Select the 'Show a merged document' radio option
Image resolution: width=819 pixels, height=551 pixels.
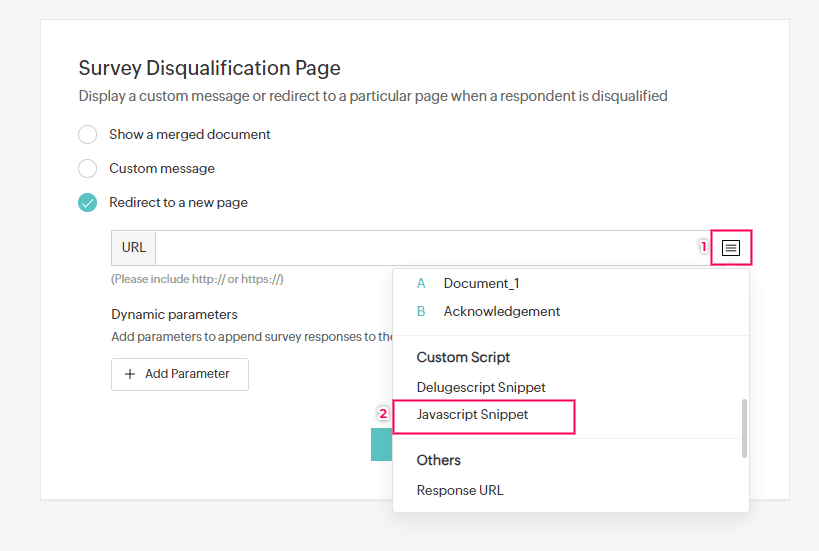[x=88, y=134]
